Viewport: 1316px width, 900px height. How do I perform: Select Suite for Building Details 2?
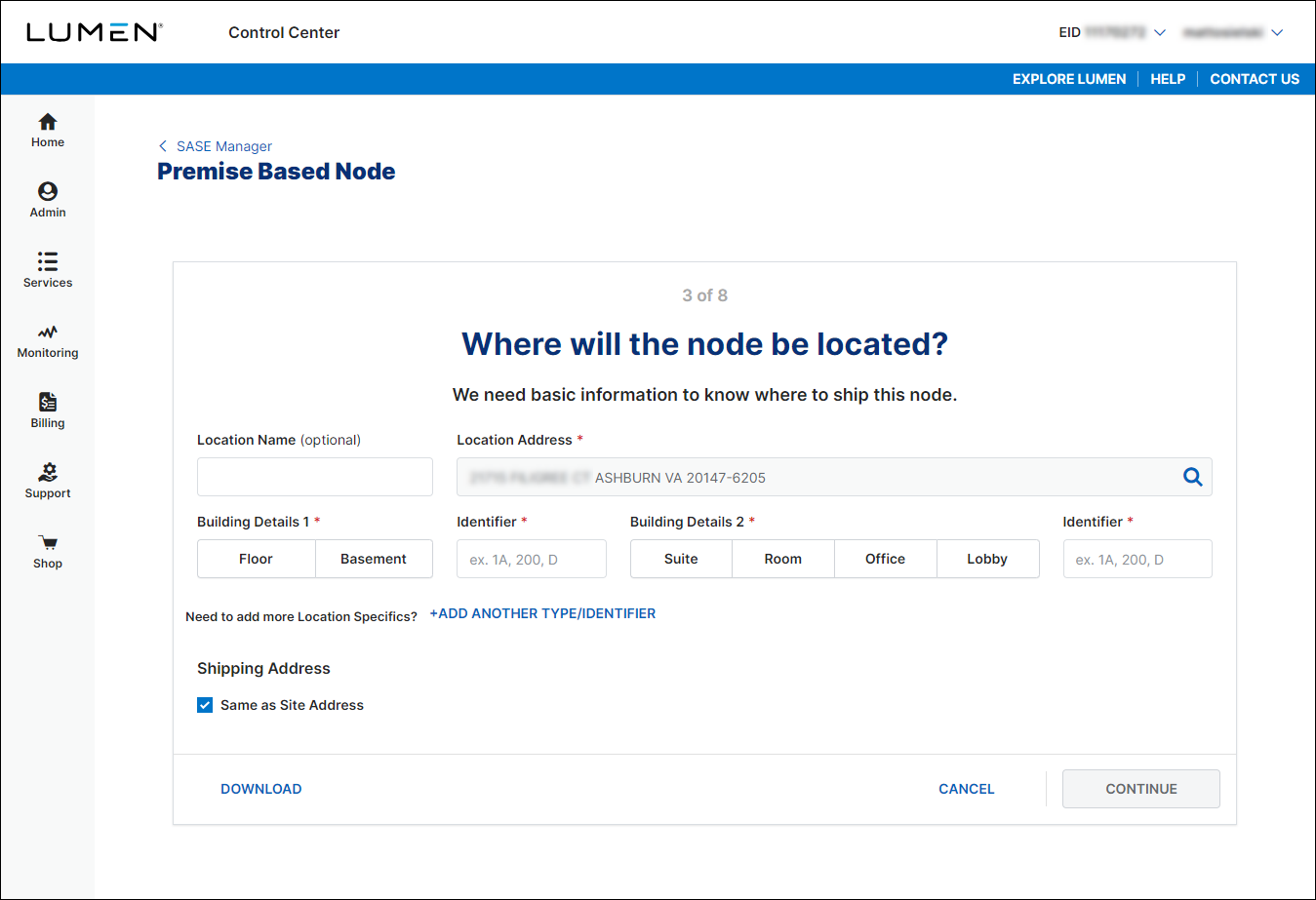(x=681, y=559)
